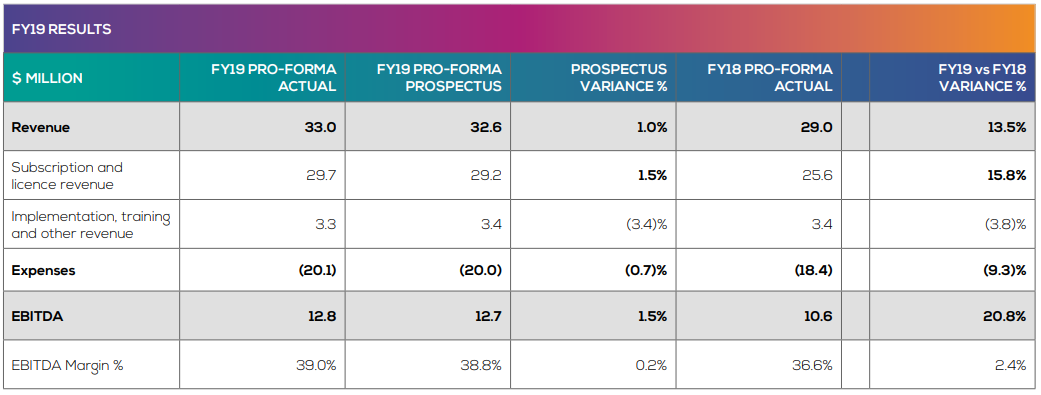Click the FY19 RESULTS title banner
This screenshot has height=395, width=1041.
click(x=519, y=29)
